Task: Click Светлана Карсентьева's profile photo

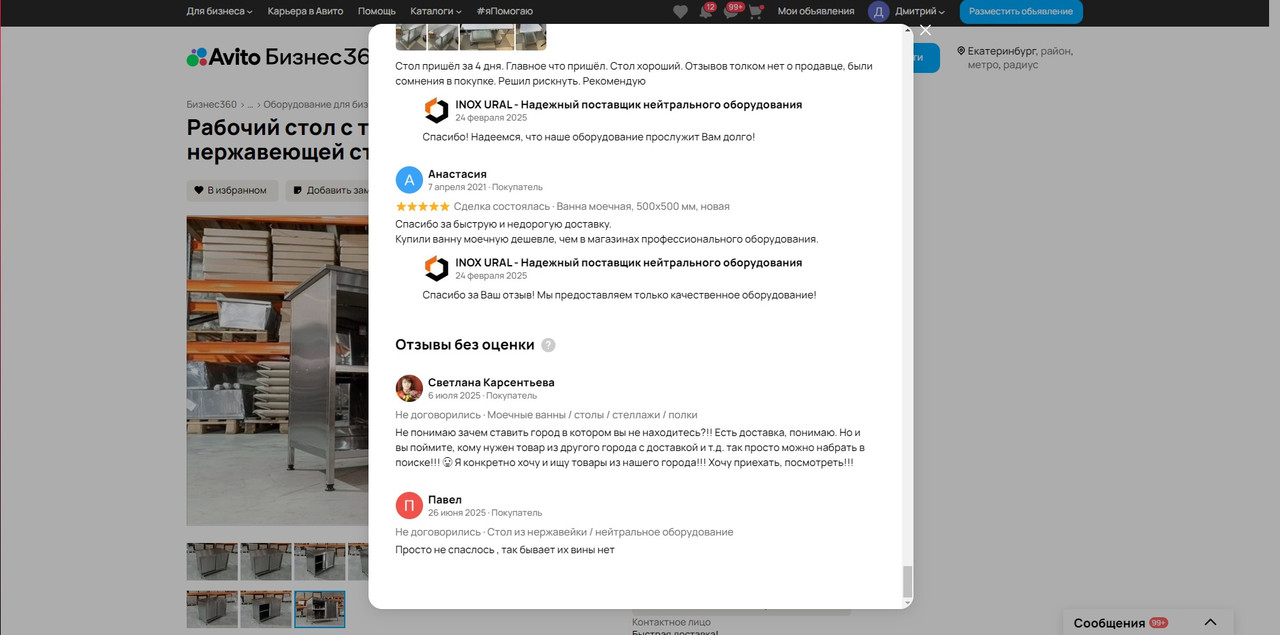Action: tap(409, 388)
